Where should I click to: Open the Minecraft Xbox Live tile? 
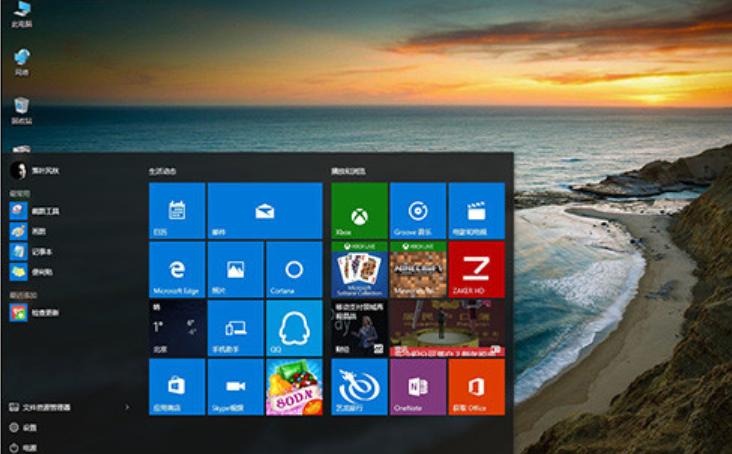(417, 270)
